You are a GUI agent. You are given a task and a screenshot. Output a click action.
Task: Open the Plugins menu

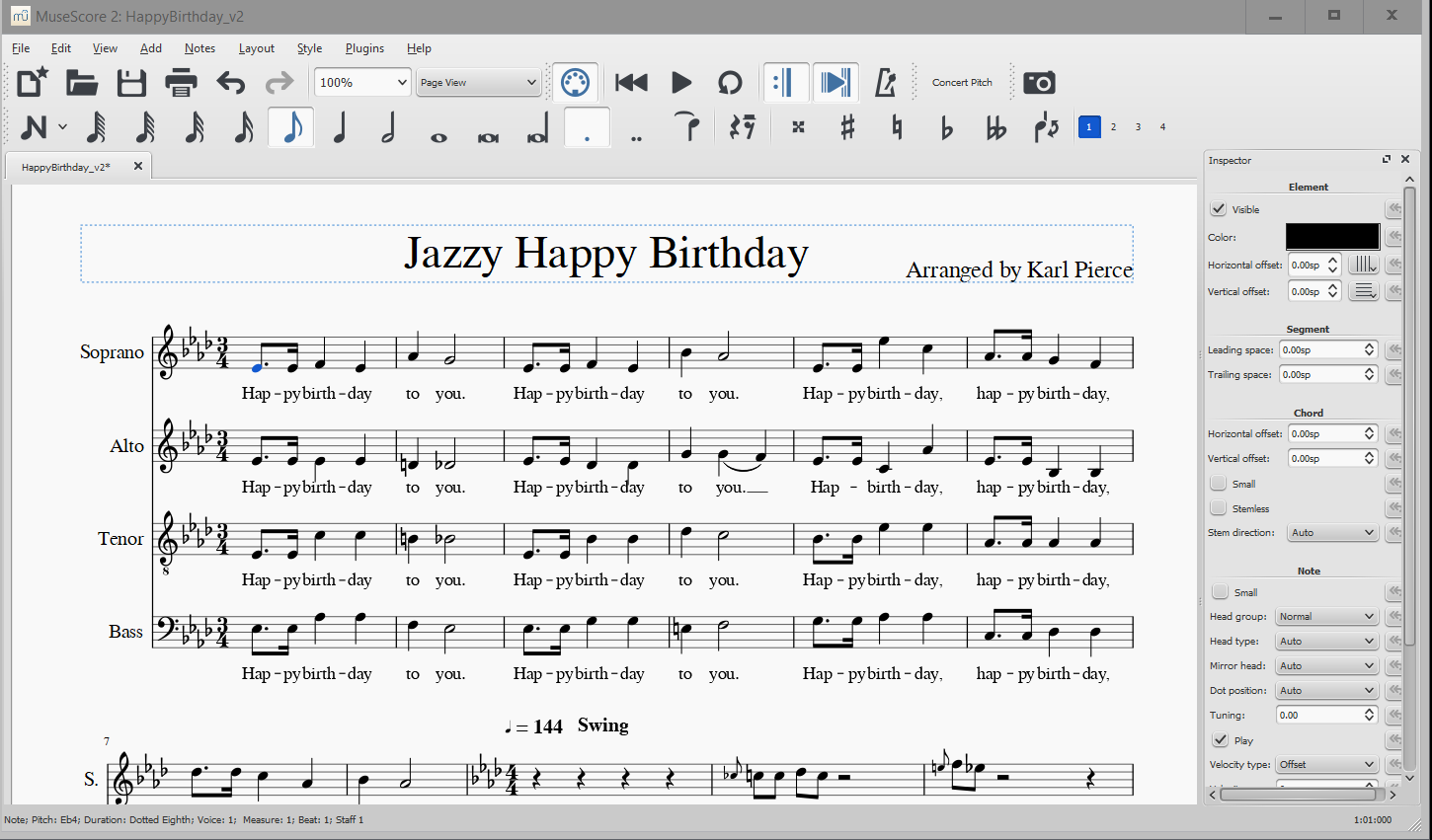coord(364,48)
